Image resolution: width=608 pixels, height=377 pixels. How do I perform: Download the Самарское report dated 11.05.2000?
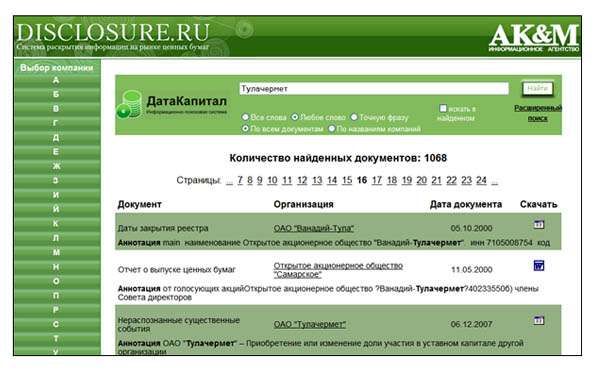(539, 265)
